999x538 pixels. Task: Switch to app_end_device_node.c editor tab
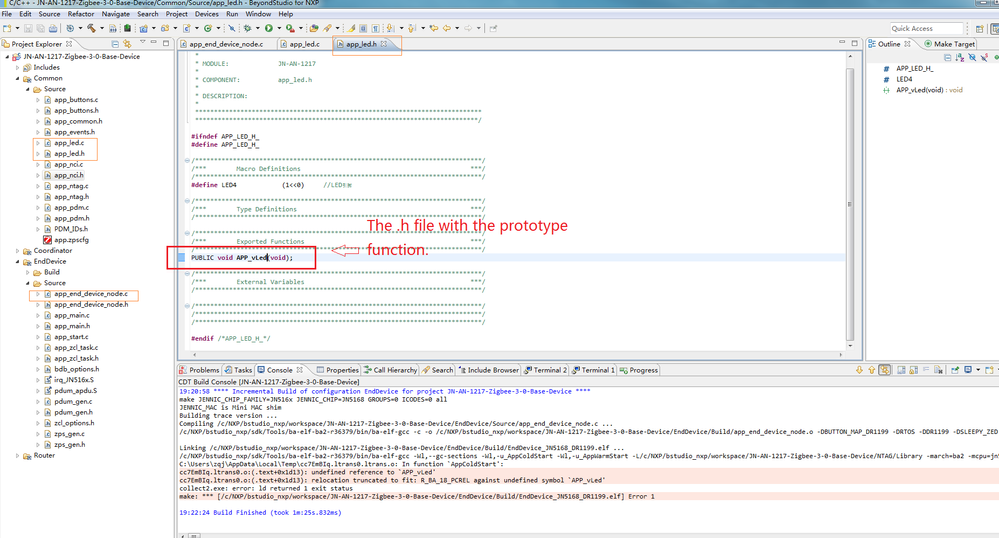pyautogui.click(x=226, y=44)
